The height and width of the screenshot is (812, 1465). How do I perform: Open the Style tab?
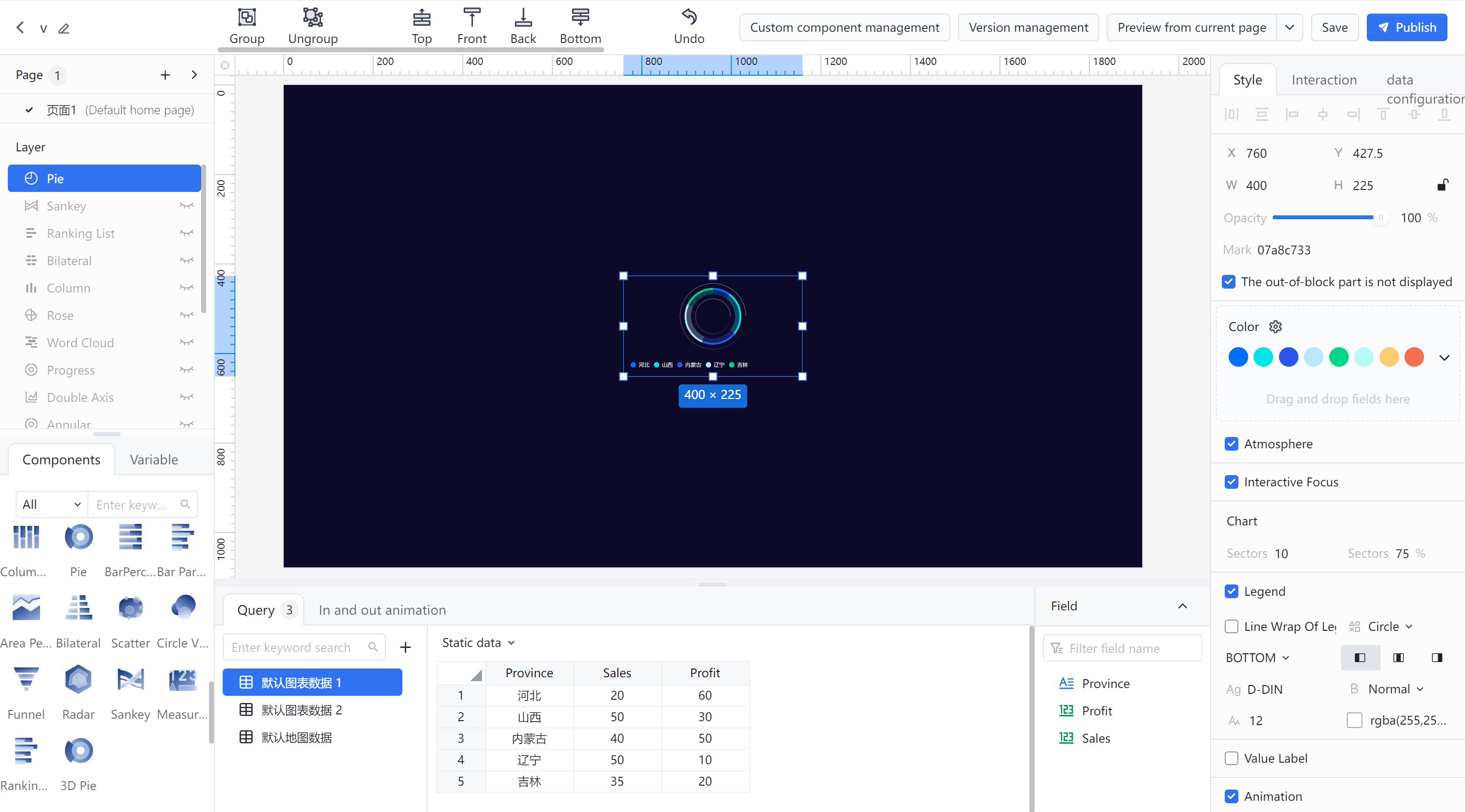pyautogui.click(x=1247, y=80)
